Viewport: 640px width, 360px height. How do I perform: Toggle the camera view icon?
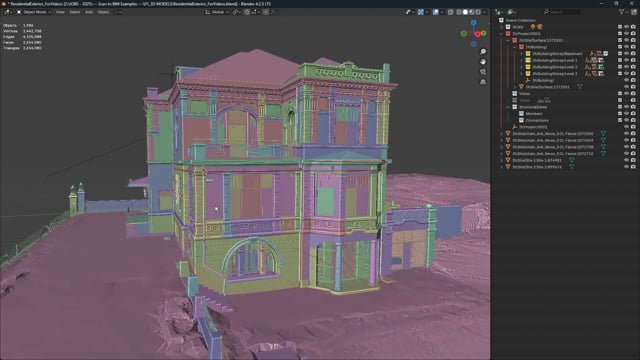click(483, 72)
